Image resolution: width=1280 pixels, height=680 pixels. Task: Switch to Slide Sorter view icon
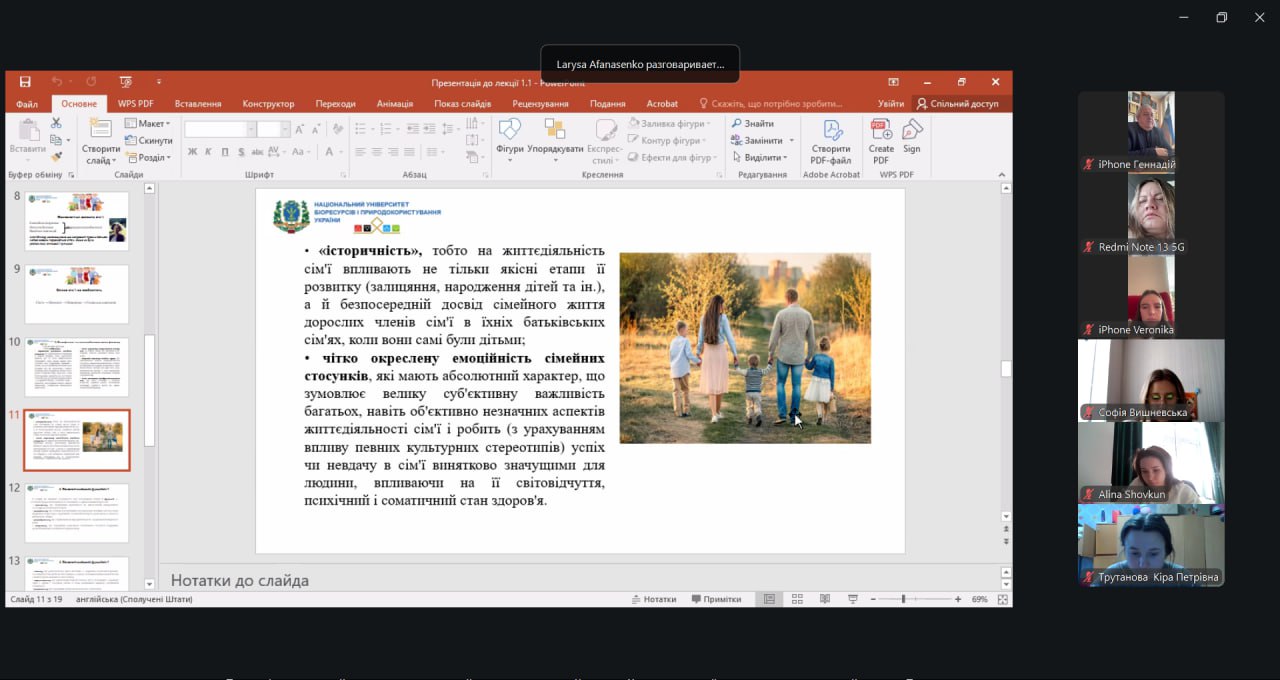coord(797,599)
